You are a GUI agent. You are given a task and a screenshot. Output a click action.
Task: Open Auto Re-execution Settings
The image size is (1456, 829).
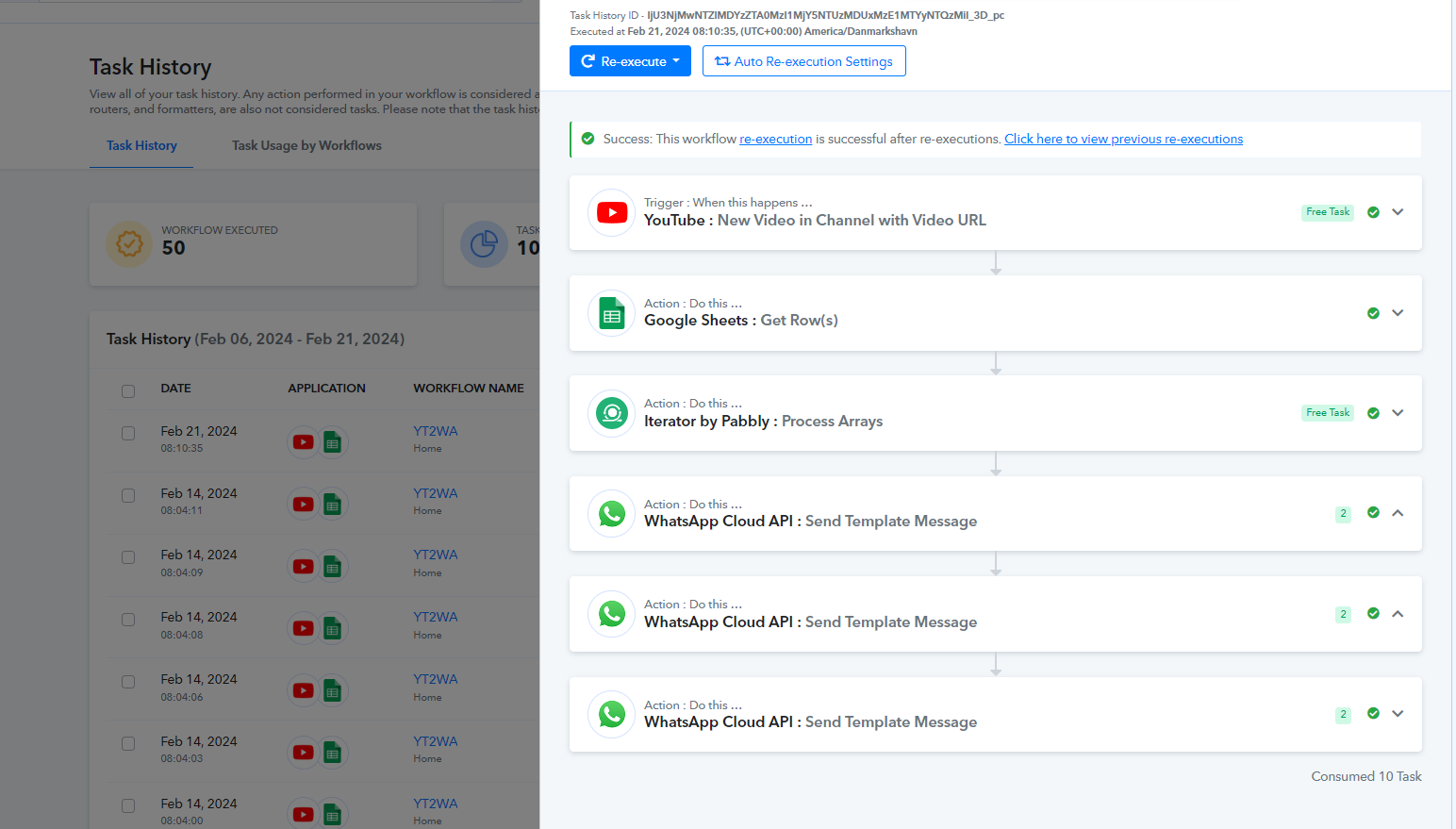click(x=803, y=61)
